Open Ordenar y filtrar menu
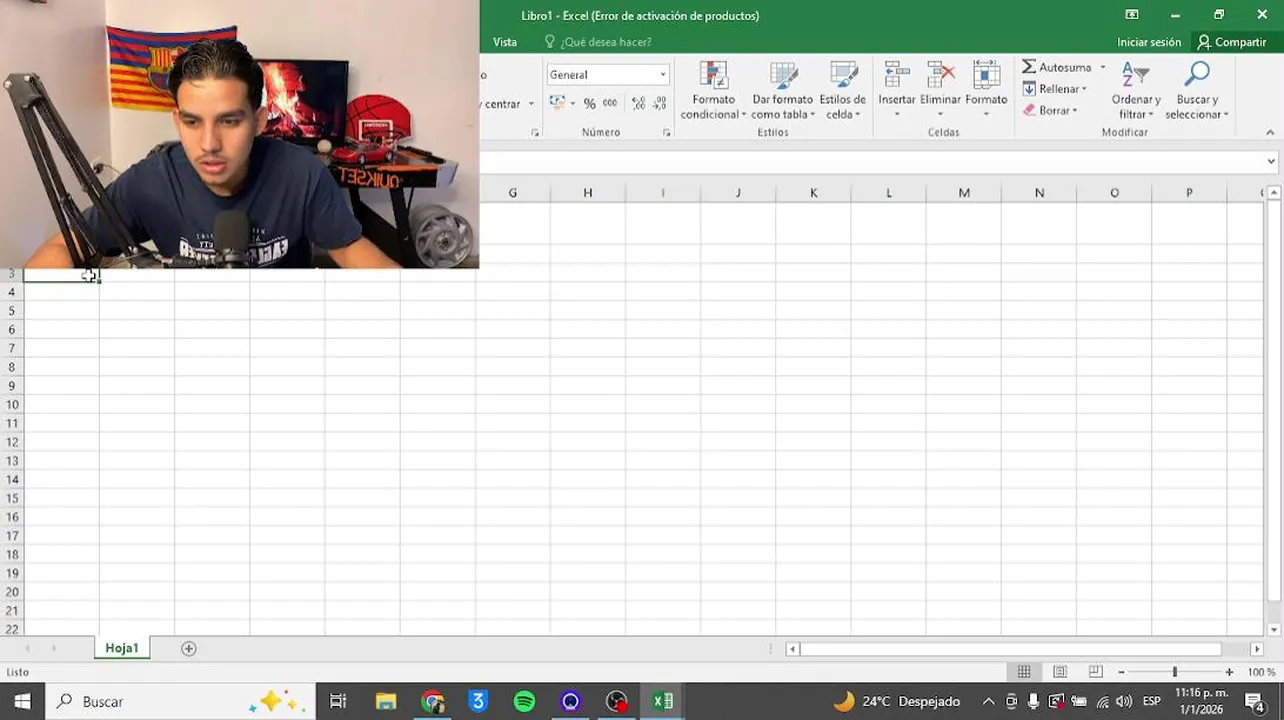 (1136, 90)
